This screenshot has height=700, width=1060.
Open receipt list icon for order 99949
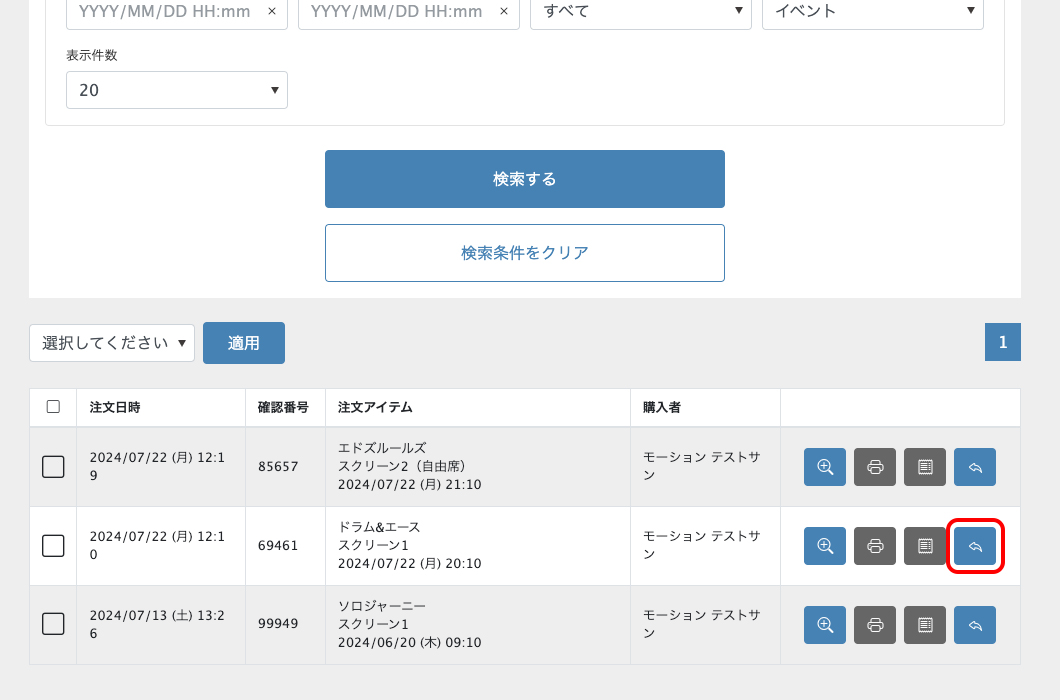(x=925, y=625)
